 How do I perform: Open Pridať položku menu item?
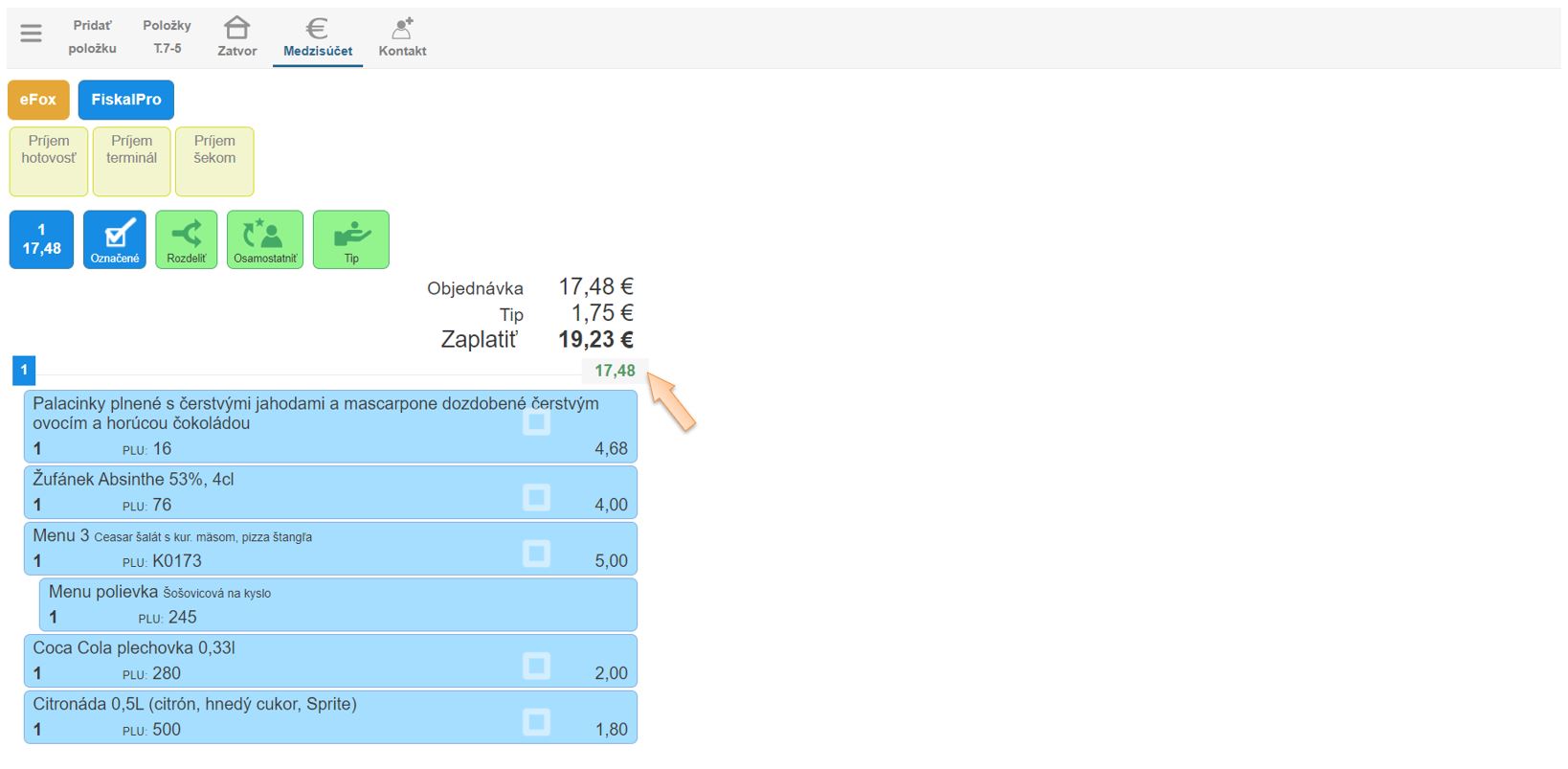pyautogui.click(x=93, y=36)
